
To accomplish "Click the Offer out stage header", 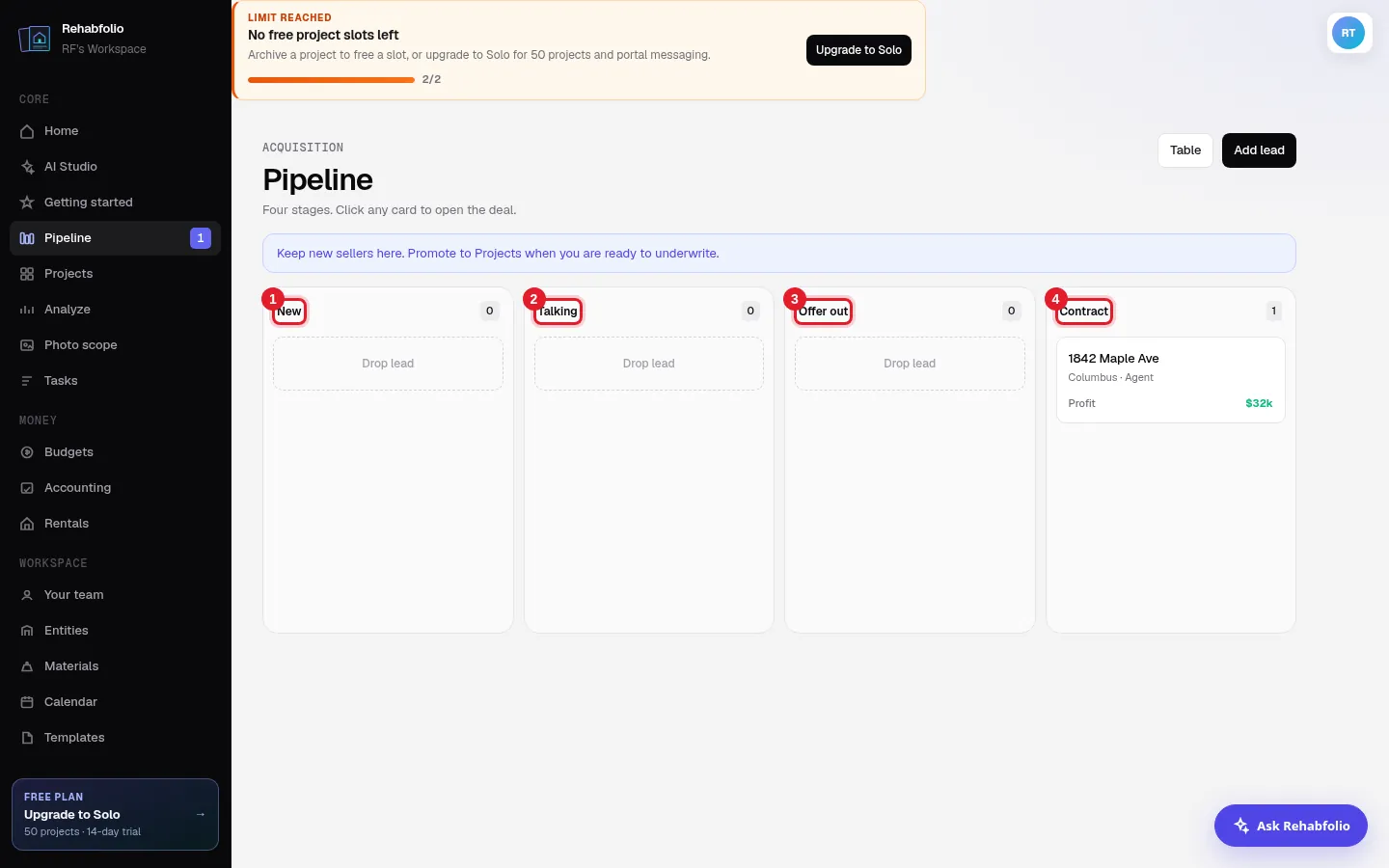I will [x=824, y=312].
